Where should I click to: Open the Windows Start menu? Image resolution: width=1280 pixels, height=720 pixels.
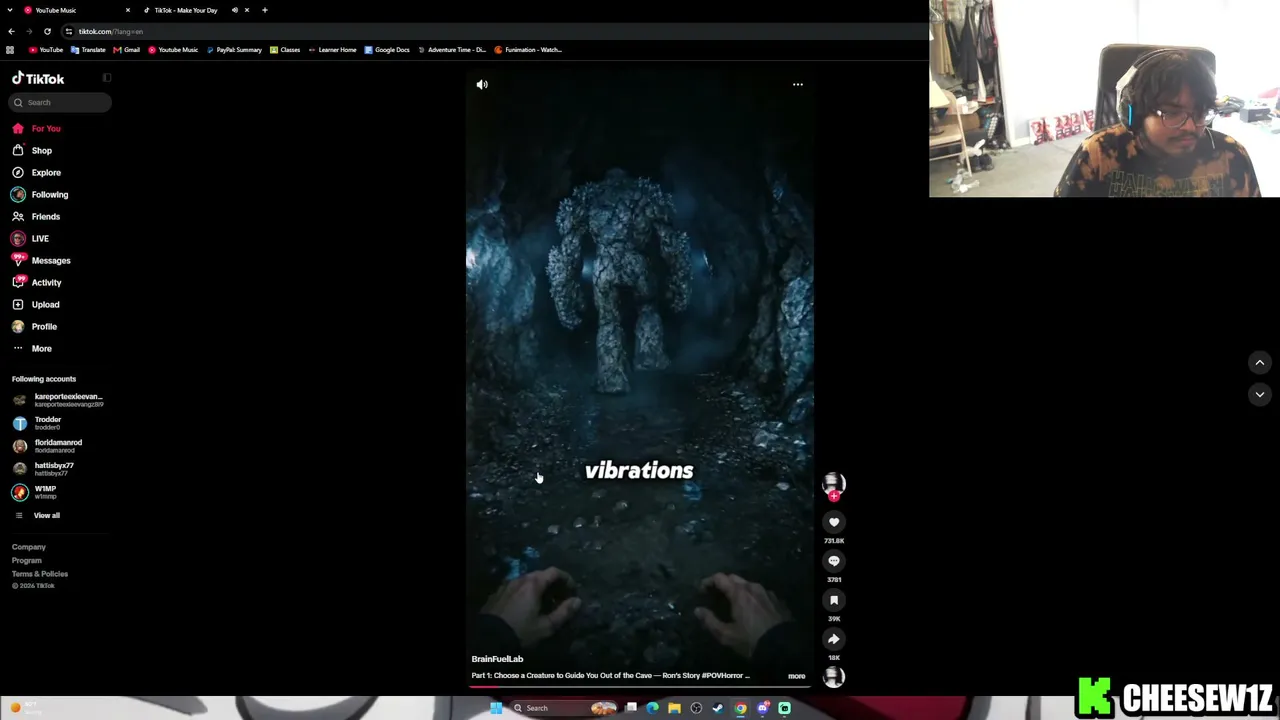[496, 708]
